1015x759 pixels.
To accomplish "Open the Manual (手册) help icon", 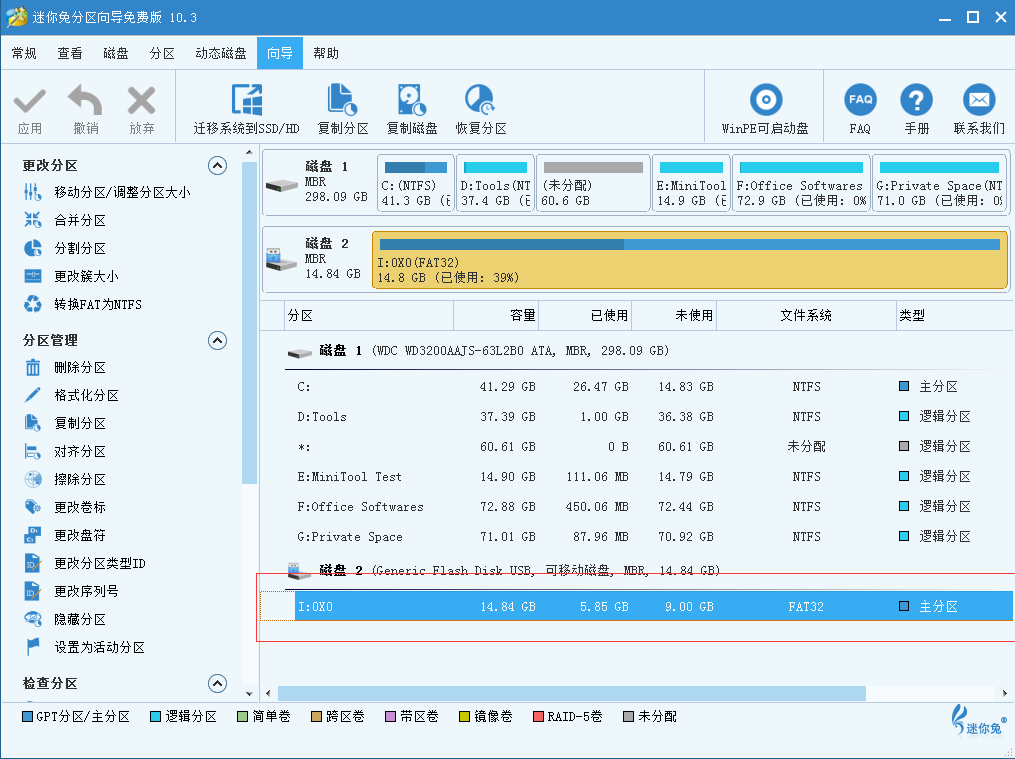I will click(x=917, y=100).
